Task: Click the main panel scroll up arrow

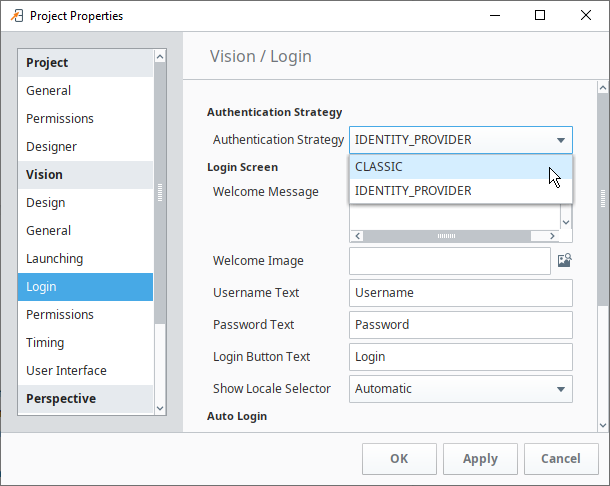Action: tap(603, 88)
